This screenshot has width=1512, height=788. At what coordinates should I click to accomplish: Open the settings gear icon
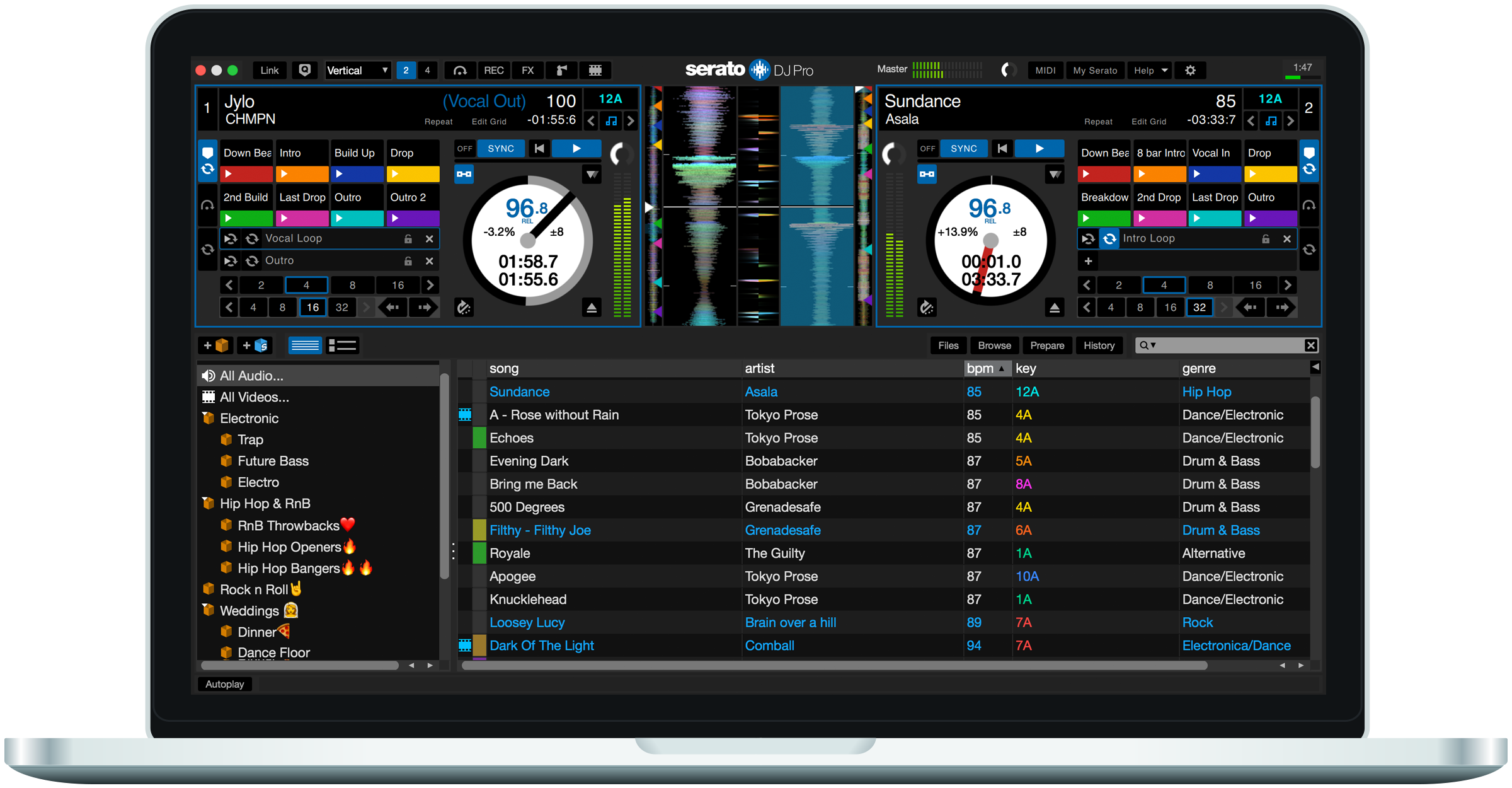tap(1190, 70)
